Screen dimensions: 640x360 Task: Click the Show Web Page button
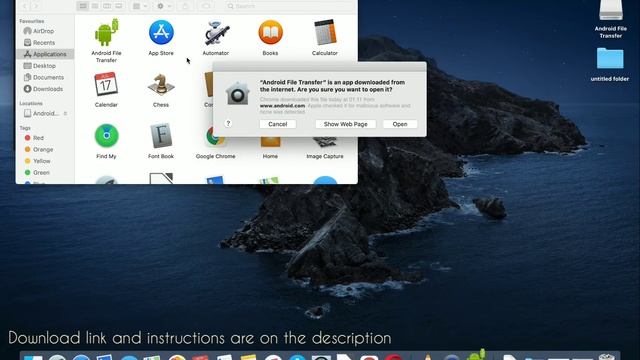(345, 124)
